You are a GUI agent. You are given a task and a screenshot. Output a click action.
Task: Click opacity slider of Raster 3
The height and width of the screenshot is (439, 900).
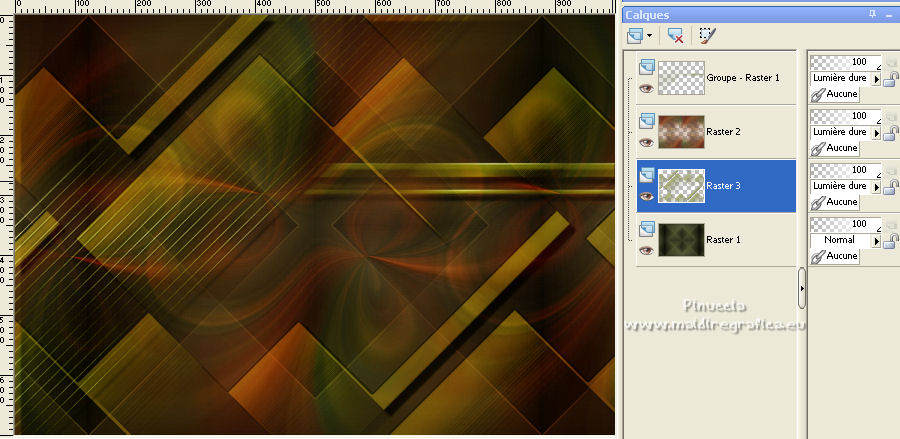coord(846,170)
